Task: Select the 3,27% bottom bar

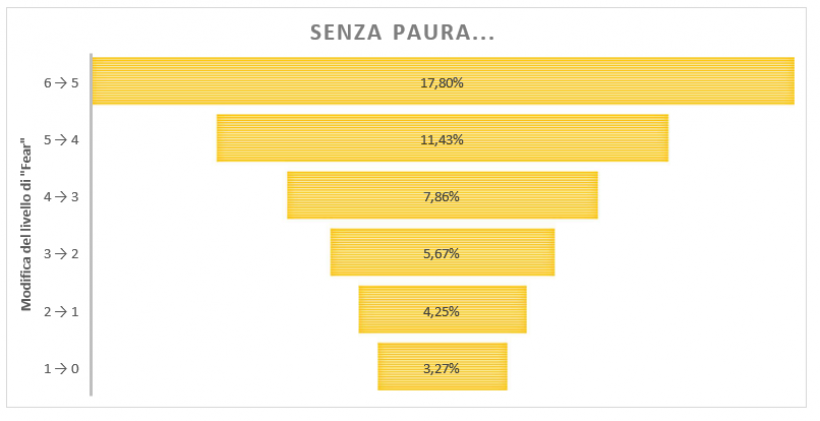Action: coord(442,367)
